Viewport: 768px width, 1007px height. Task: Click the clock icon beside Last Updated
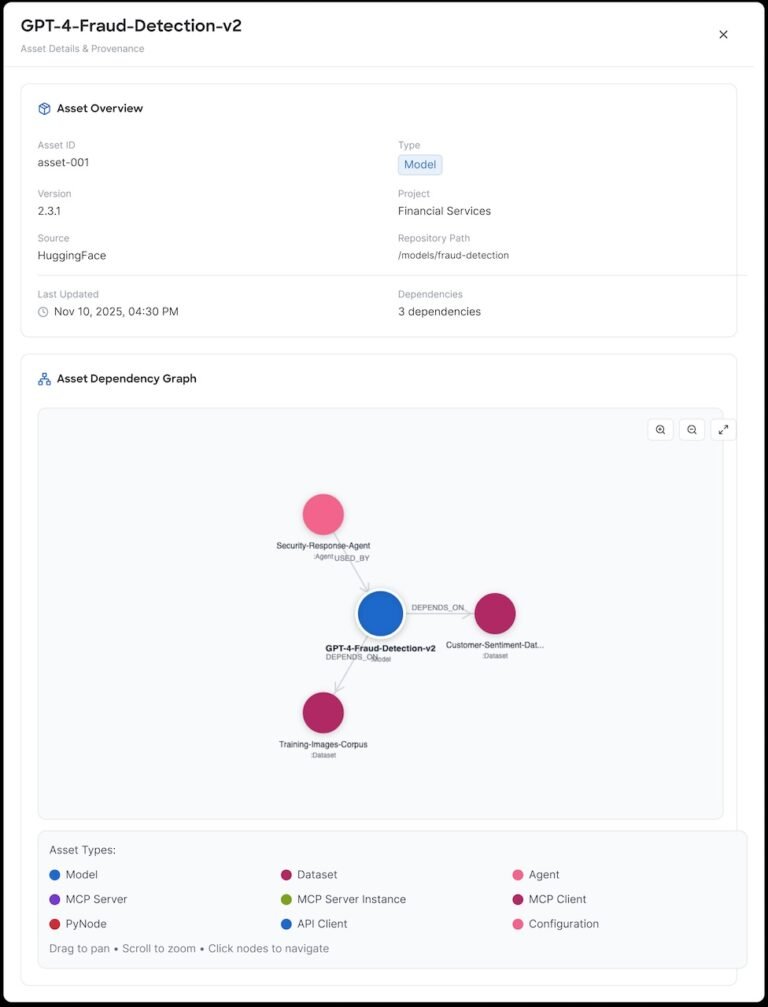coord(43,312)
